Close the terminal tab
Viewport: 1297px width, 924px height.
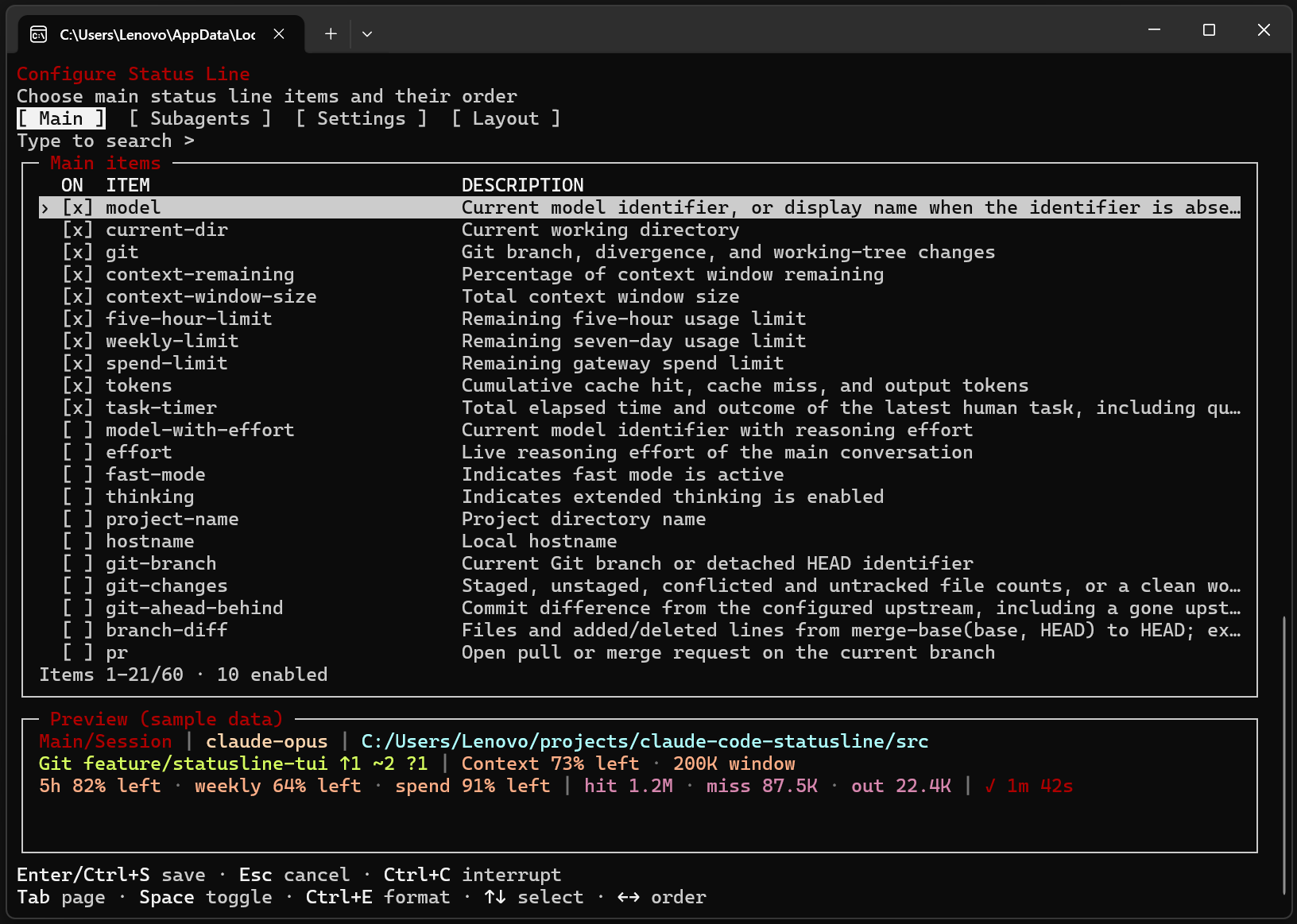(279, 34)
